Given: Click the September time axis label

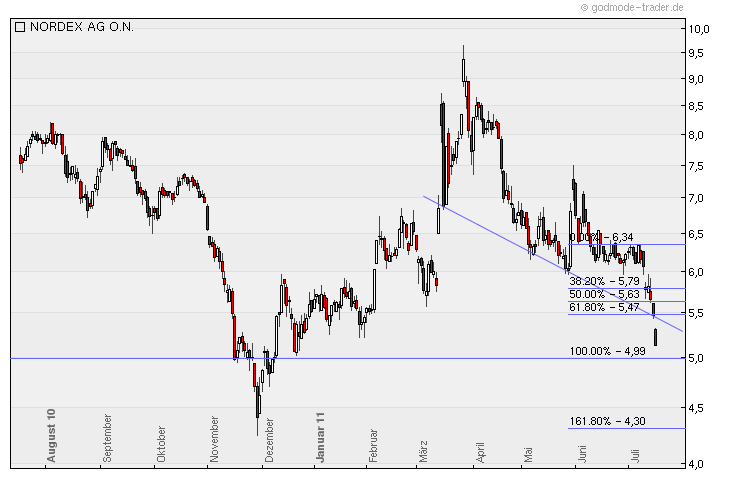Looking at the screenshot, I should 107,438.
